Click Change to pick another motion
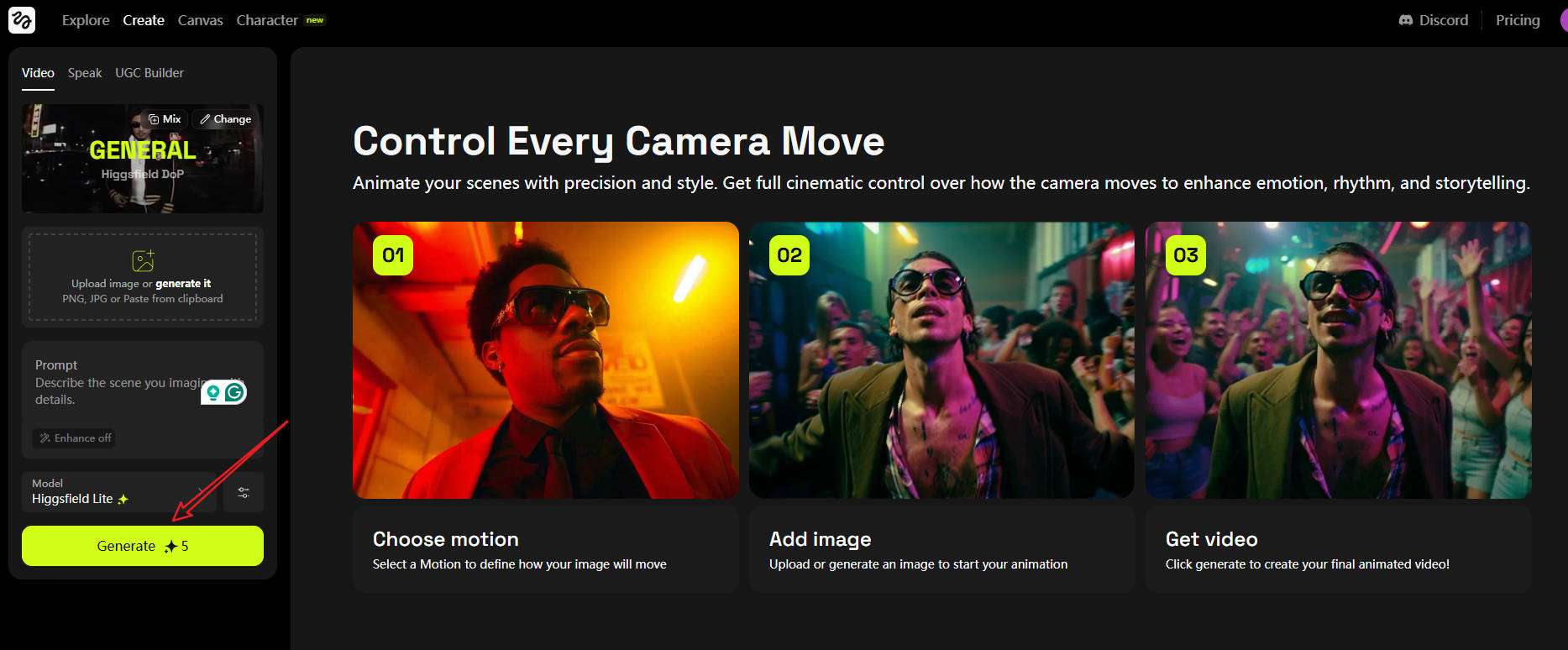Viewport: 1568px width, 650px height. [226, 119]
